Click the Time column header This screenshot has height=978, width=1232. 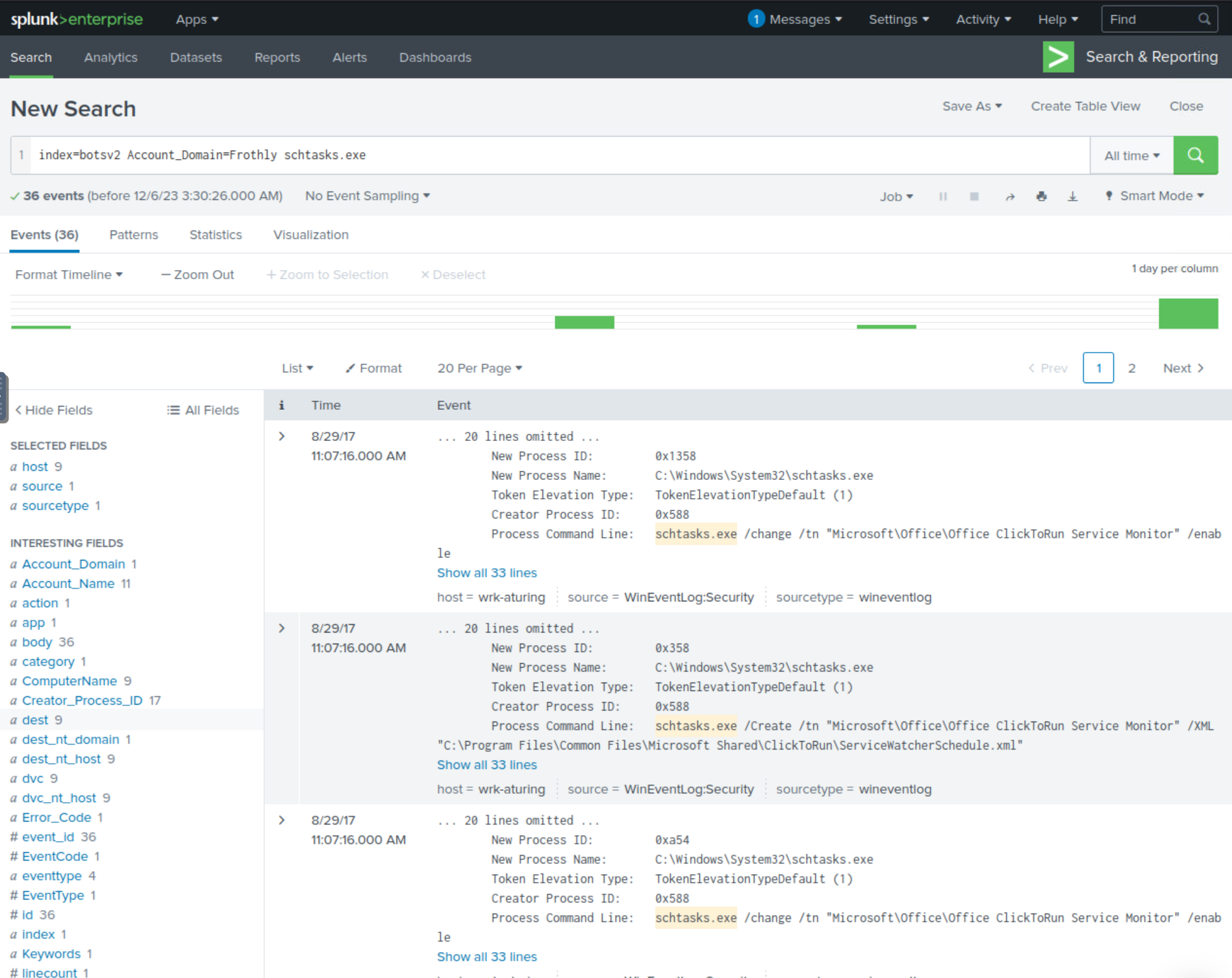[x=326, y=405]
